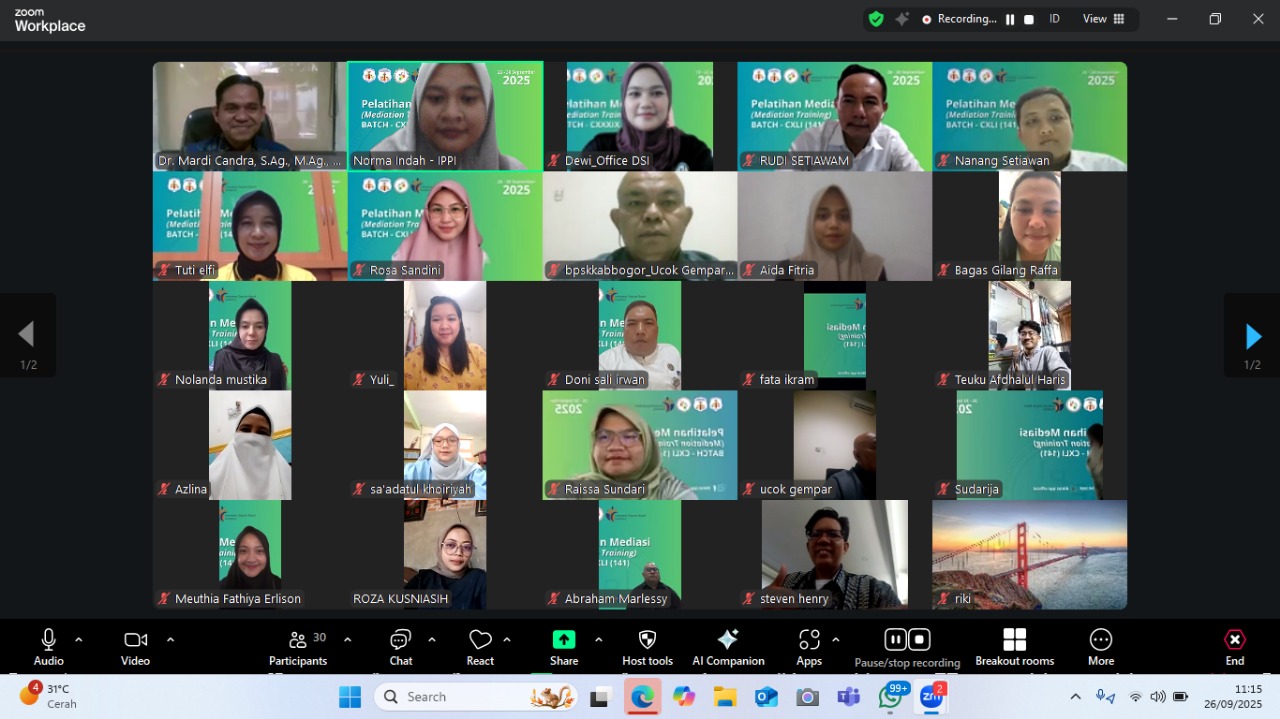Expand audio settings arrow beside Audio

coord(79,640)
